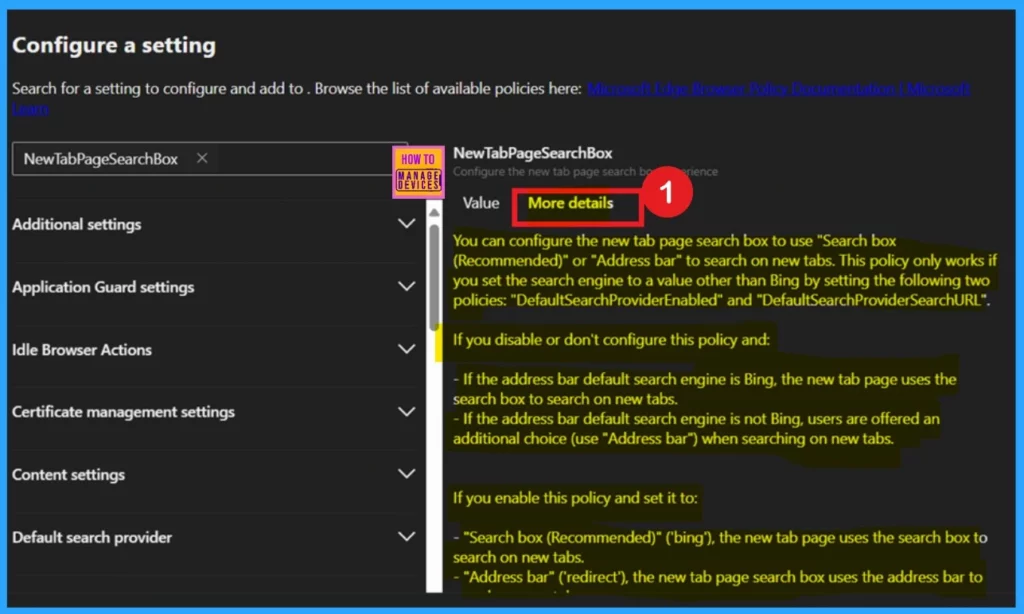Expand Certificate management settings chevron
Screen dimensions: 1024x614
(406, 412)
